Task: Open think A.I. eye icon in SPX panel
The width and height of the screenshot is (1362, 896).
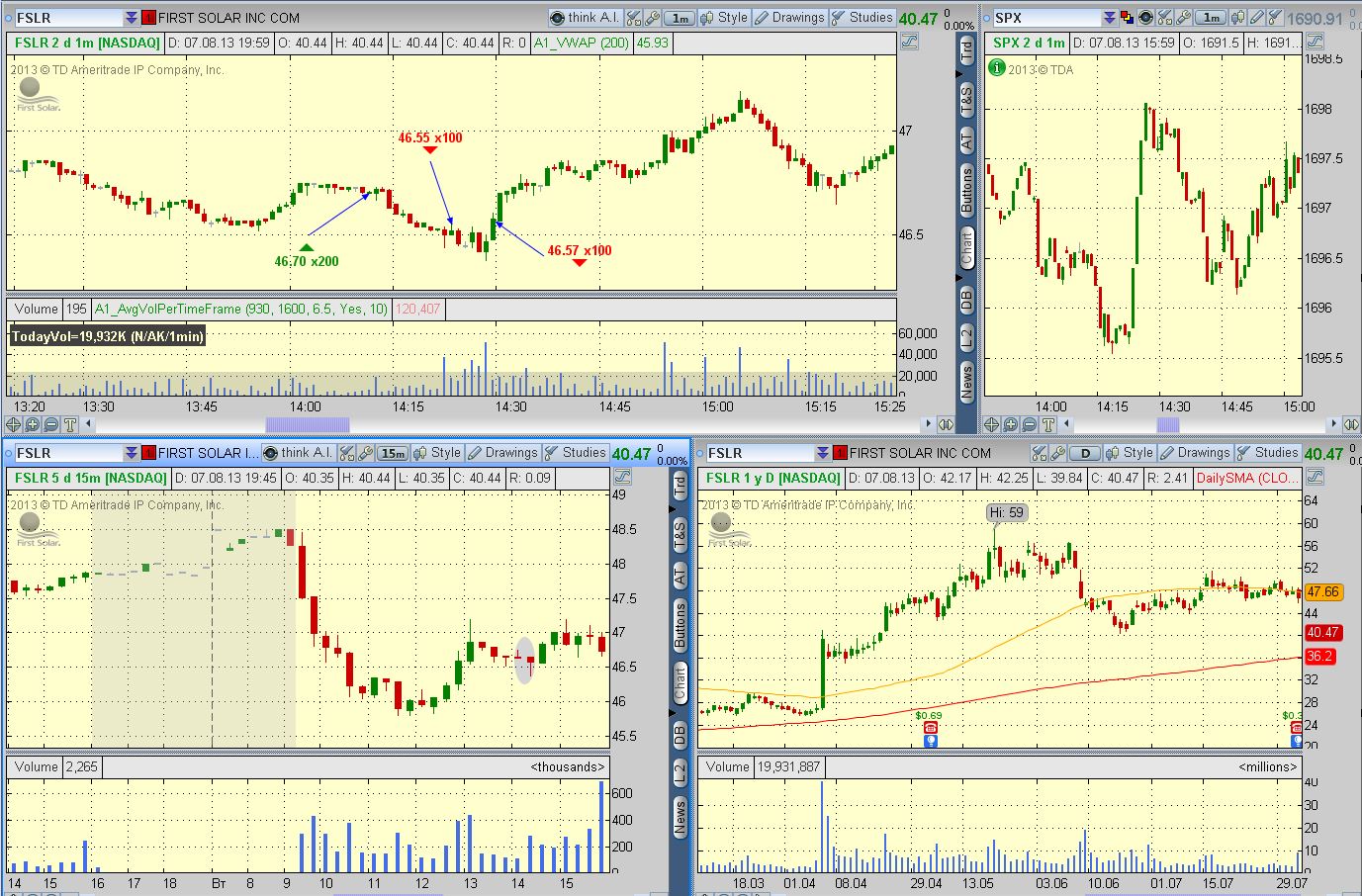Action: tap(1146, 18)
